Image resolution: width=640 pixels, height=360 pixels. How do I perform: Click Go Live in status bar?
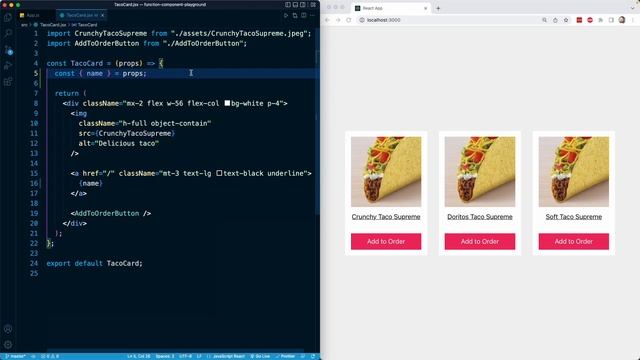pos(260,356)
